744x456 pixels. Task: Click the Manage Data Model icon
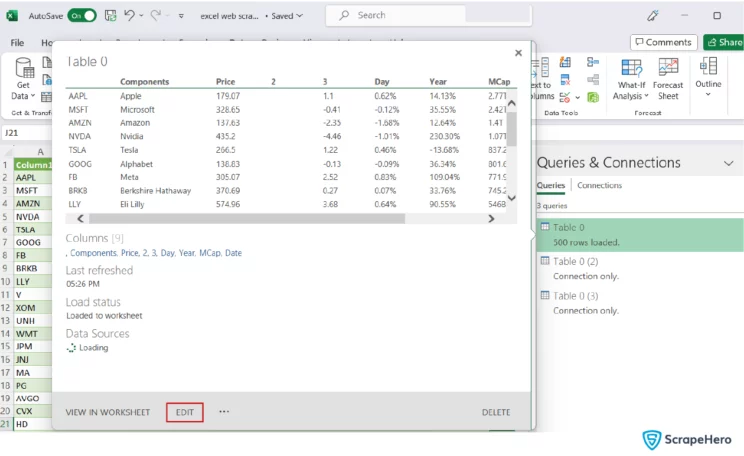click(x=593, y=97)
